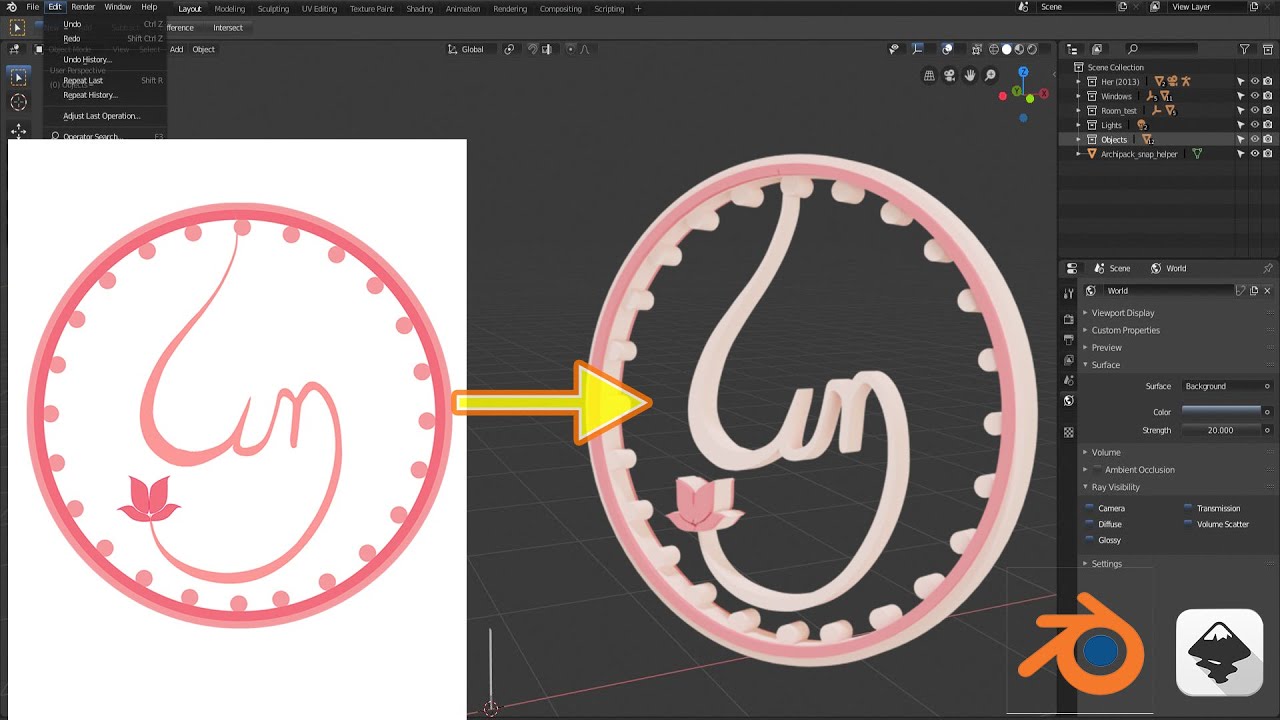Screen dimensions: 1280x720
Task: Toggle Glossy ray visibility checkbox
Action: pos(1090,540)
